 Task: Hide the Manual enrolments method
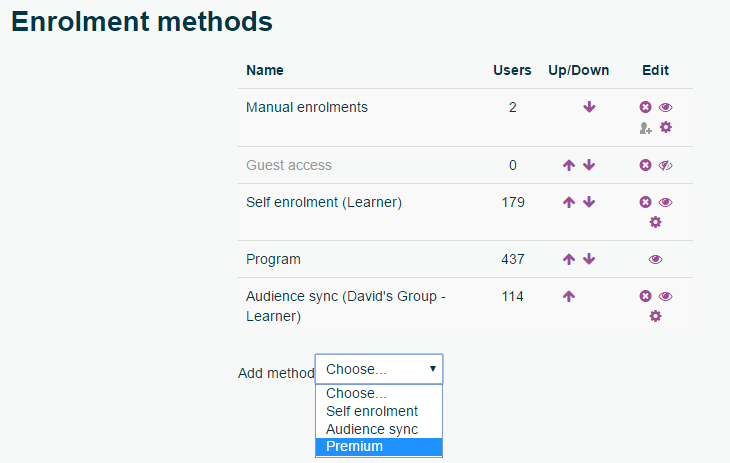click(x=666, y=108)
